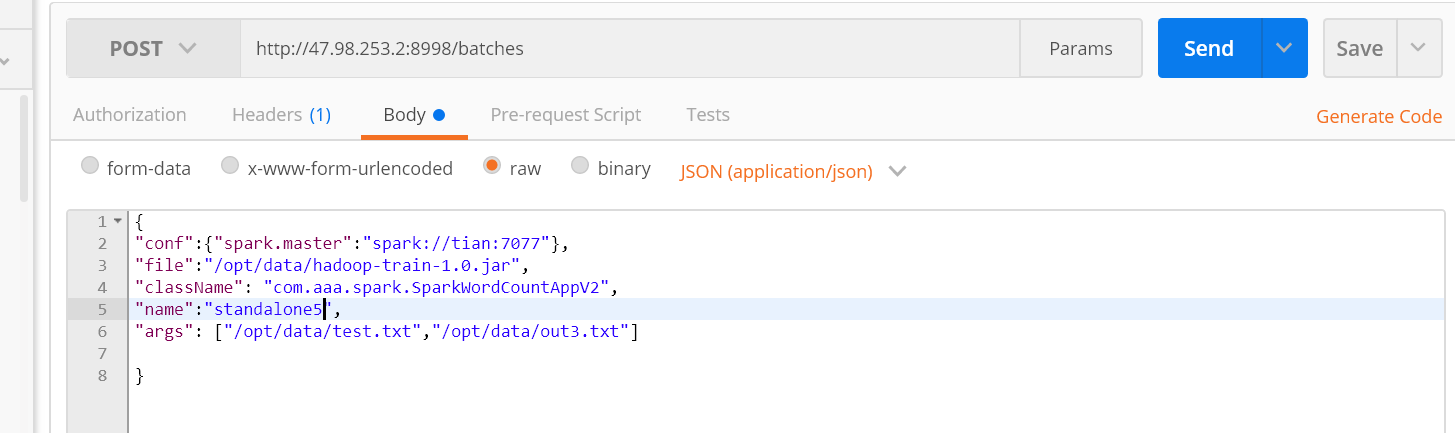
Task: Click the sidebar collapse chevron at left edge
Action: coord(4,62)
